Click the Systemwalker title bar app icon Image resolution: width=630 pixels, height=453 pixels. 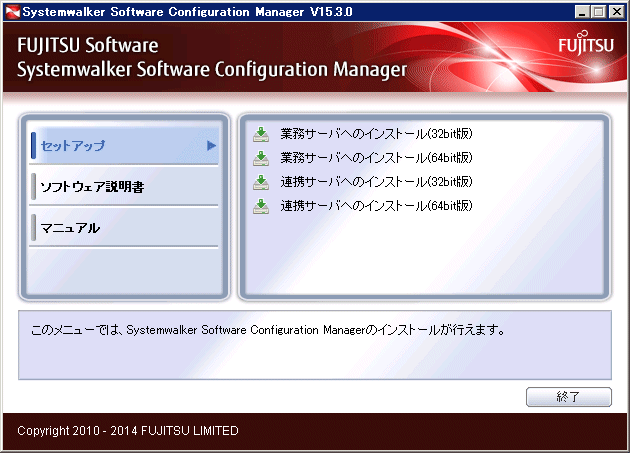[x=12, y=12]
